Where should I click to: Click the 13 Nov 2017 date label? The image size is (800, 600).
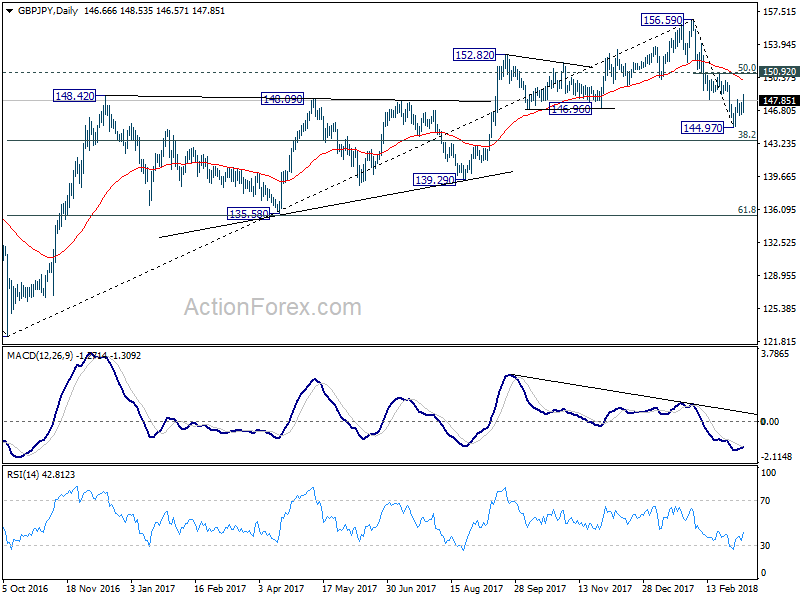pyautogui.click(x=605, y=588)
